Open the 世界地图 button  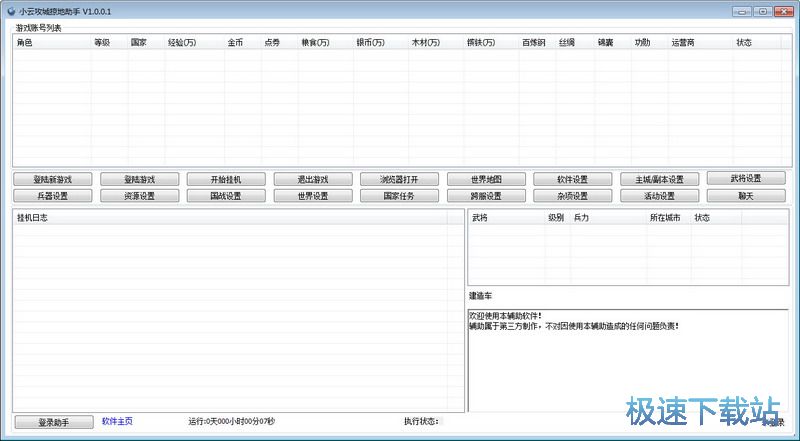click(x=486, y=179)
